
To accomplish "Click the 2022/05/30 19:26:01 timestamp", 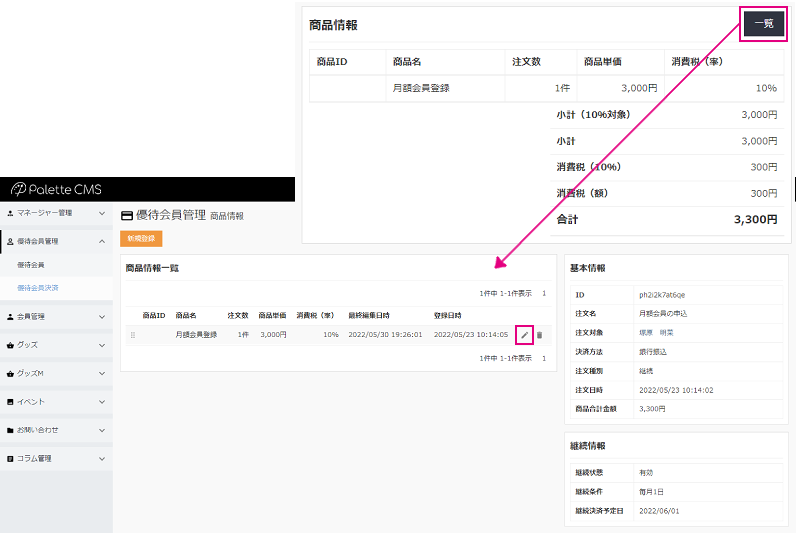I will click(x=385, y=335).
